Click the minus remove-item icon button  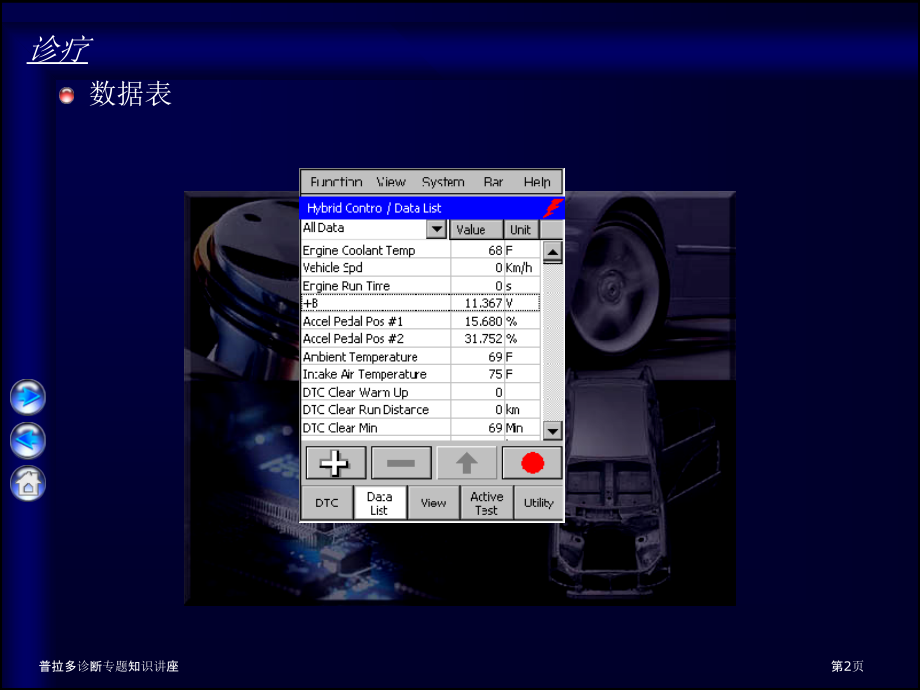(401, 463)
